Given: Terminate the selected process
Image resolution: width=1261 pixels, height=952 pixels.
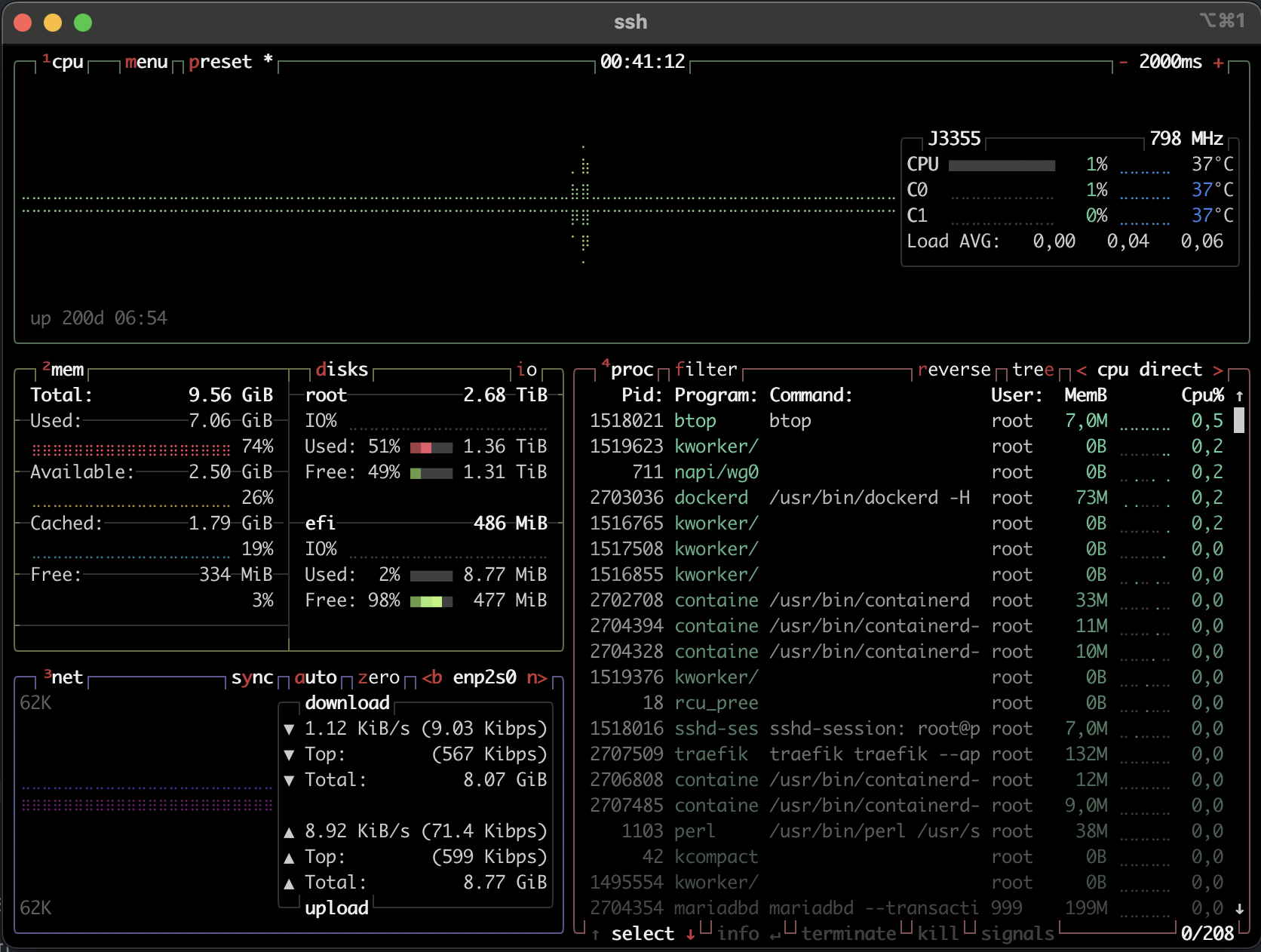Looking at the screenshot, I should [848, 934].
